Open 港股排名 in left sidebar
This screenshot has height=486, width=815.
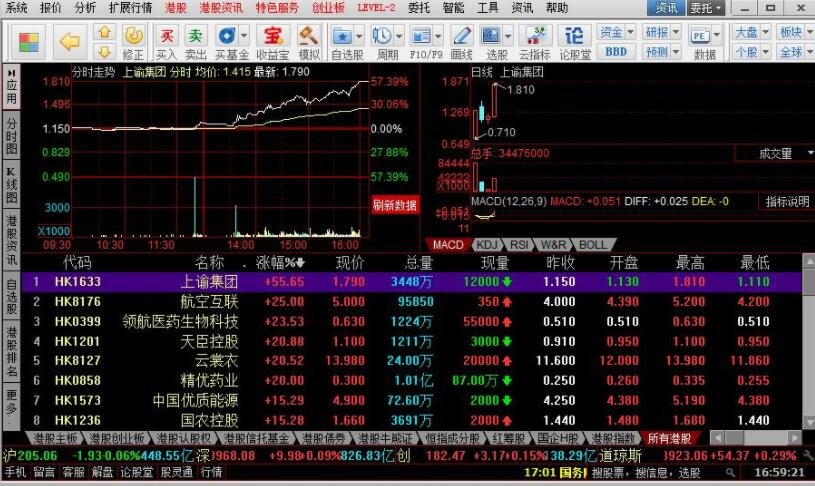coord(11,351)
